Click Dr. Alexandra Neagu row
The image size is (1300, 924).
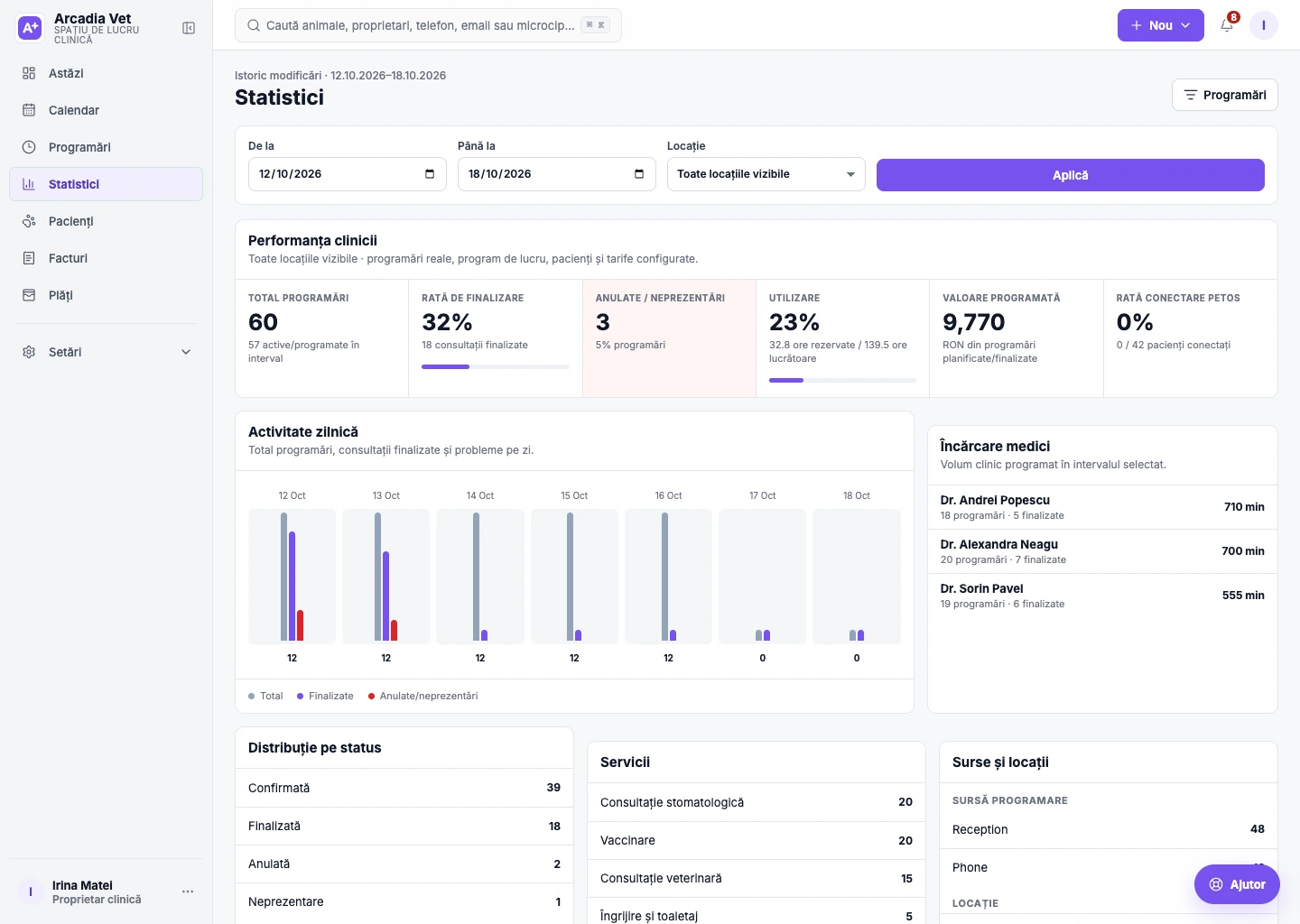pyautogui.click(x=1102, y=551)
